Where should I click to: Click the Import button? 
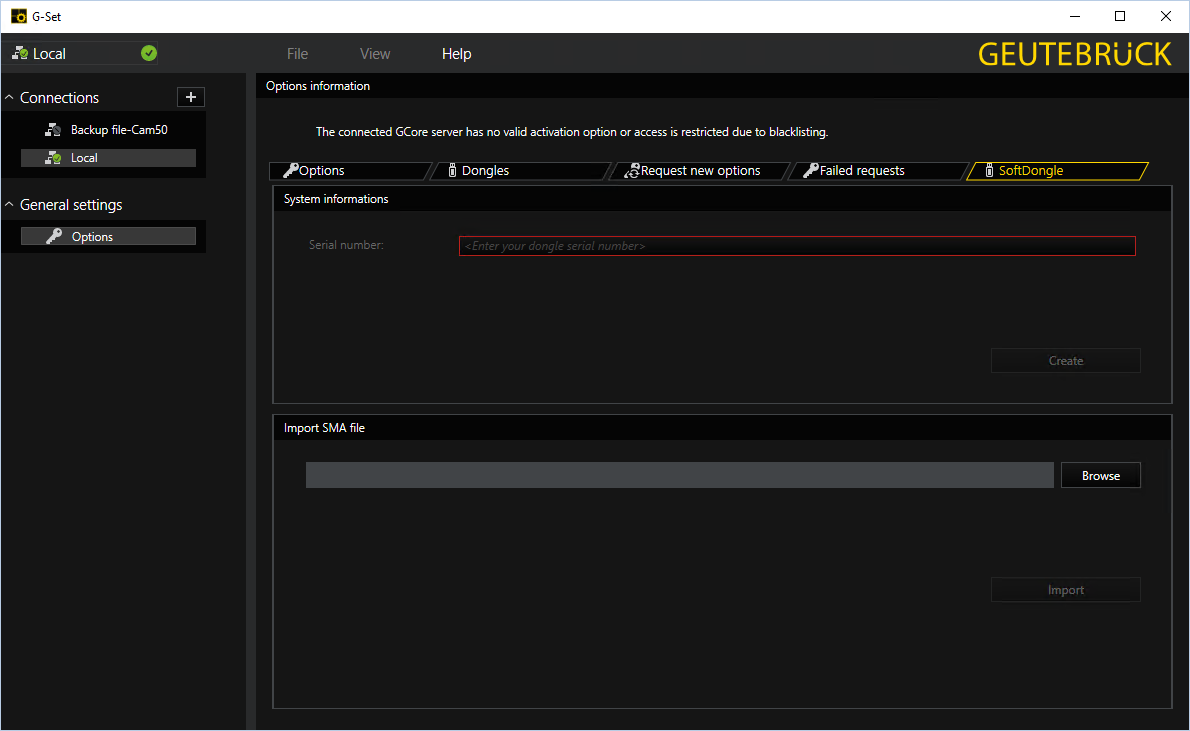click(x=1065, y=590)
